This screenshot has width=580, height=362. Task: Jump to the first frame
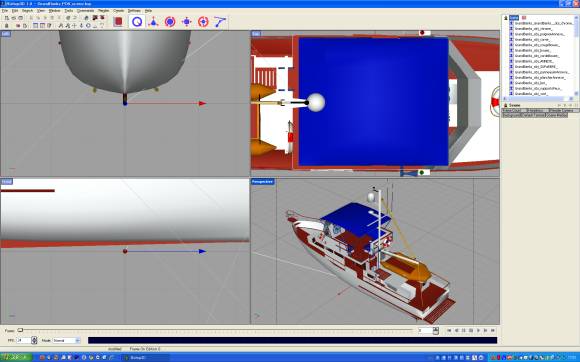[x=449, y=331]
